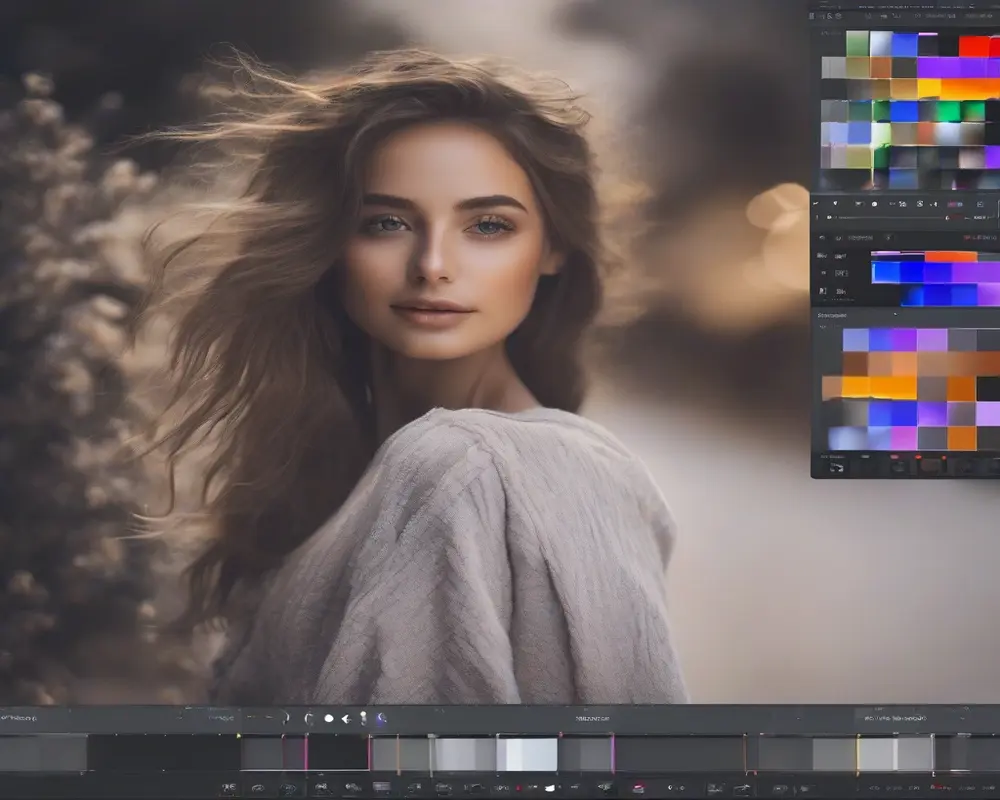Image resolution: width=1000 pixels, height=800 pixels.
Task: Toggle the icon beside the blue-purple middle track
Action: 823,272
